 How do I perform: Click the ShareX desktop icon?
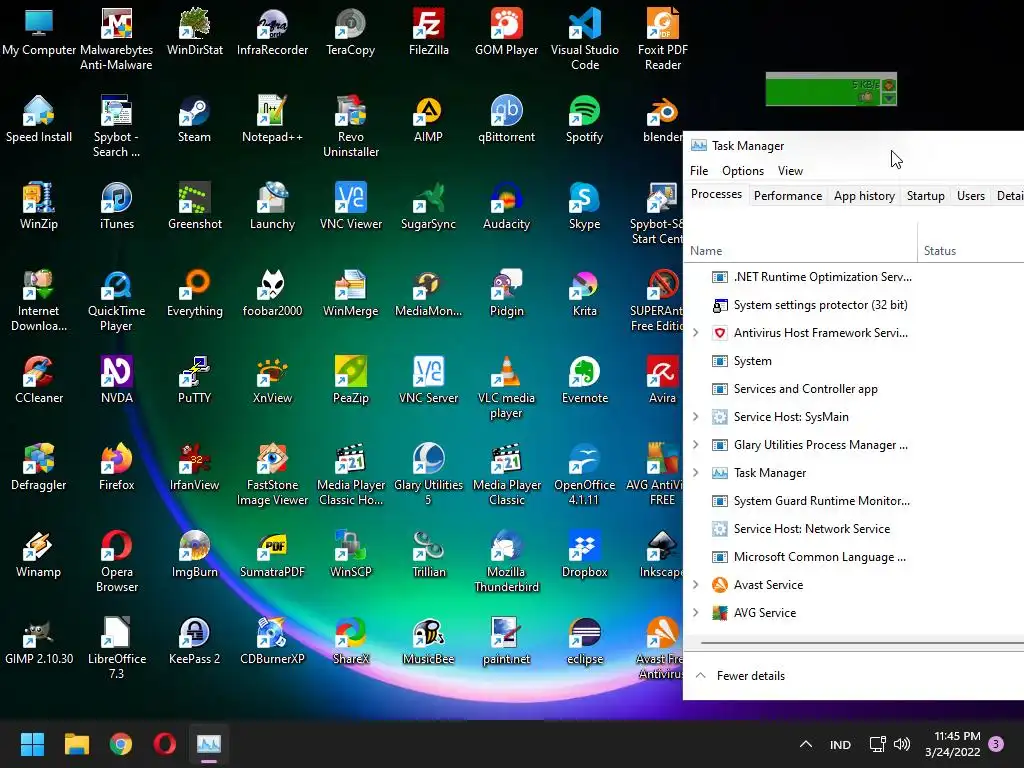[x=351, y=641]
